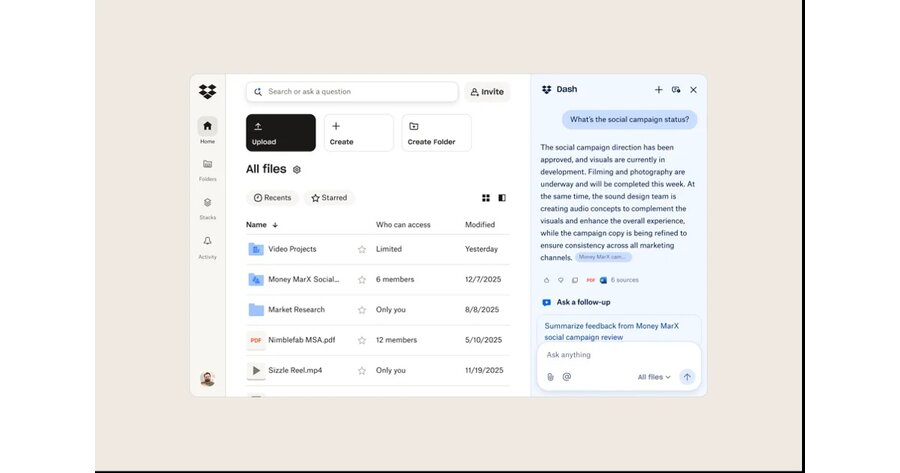
Task: Click the attach file paperclip in Dash
Action: point(550,377)
